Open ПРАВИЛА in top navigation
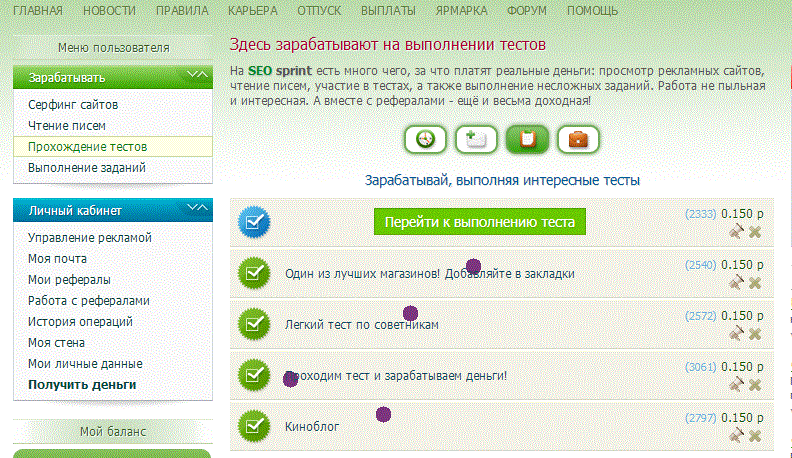 coord(182,11)
